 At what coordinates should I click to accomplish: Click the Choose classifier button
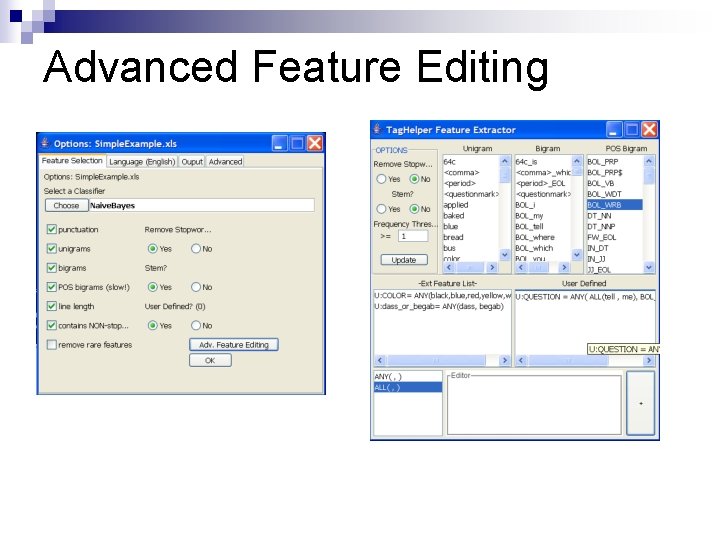66,205
